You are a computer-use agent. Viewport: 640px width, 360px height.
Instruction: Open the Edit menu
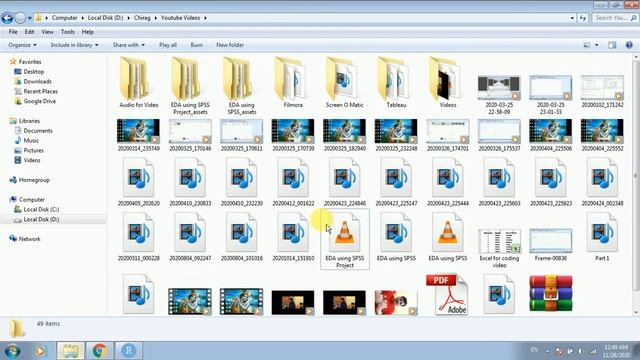click(29, 31)
